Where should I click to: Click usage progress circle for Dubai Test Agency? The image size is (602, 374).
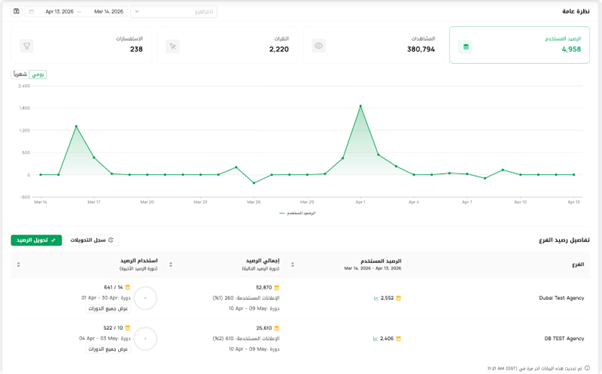pos(146,298)
